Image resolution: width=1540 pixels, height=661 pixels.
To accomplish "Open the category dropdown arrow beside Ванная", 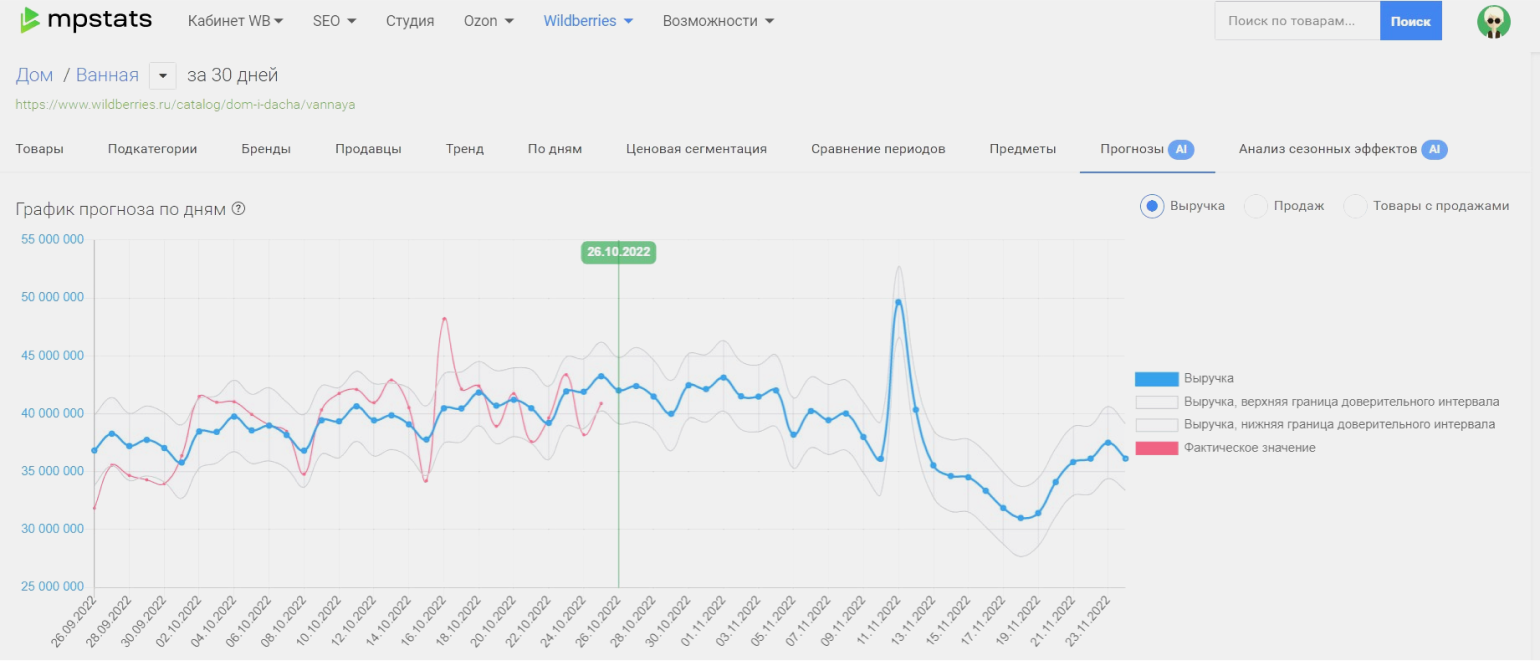I will [x=162, y=76].
